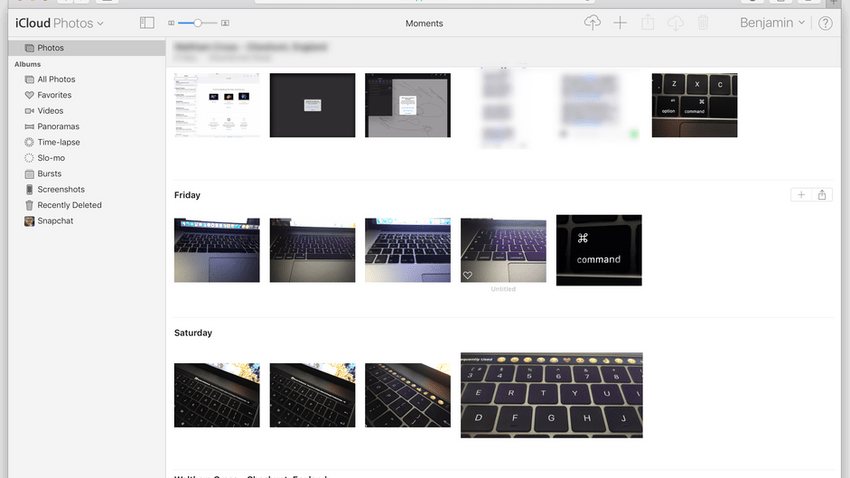Click the All Photos album icon
Screen dimensions: 850x478
[29, 79]
